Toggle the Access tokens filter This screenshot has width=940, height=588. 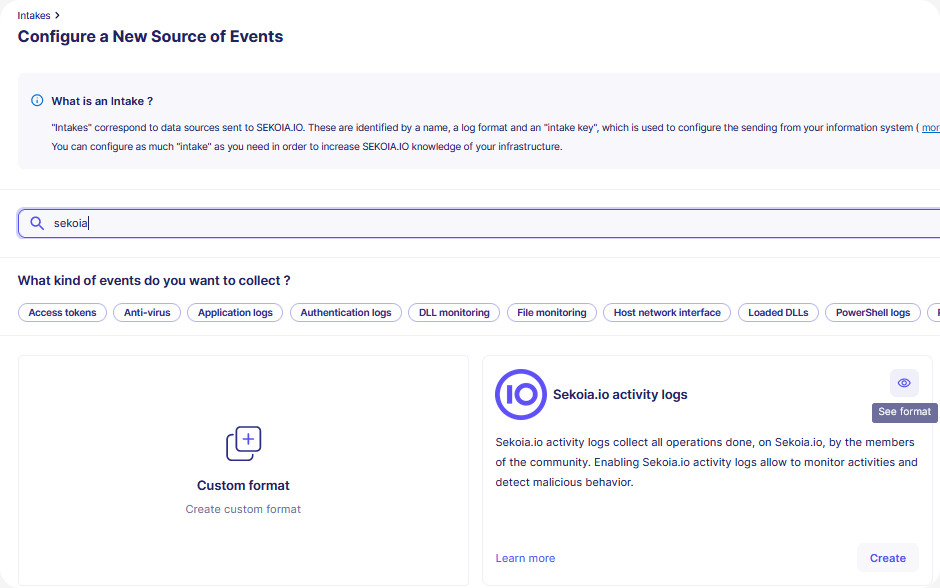62,313
